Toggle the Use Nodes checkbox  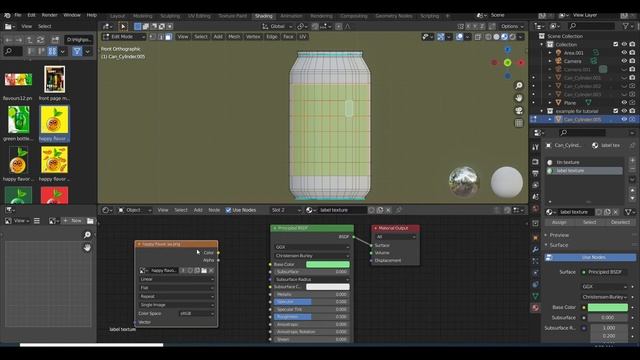coord(228,210)
